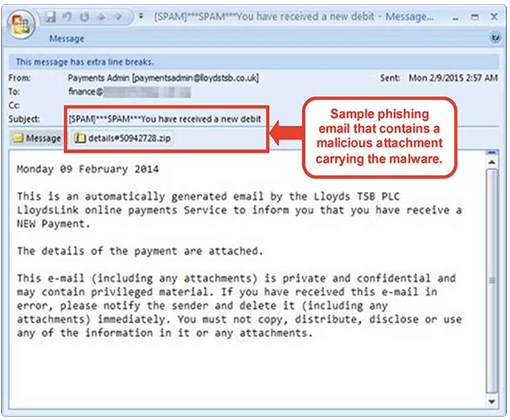Click the Redo icon in Quick Access Toolbar
The width and height of the screenshot is (510, 420).
point(84,17)
